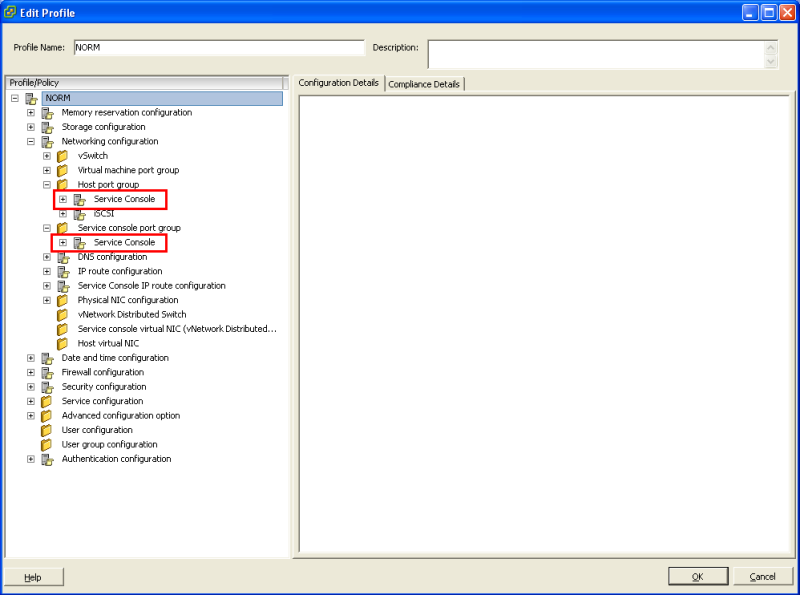Click the Authentication configuration folder icon
The height and width of the screenshot is (595, 800).
(45, 458)
